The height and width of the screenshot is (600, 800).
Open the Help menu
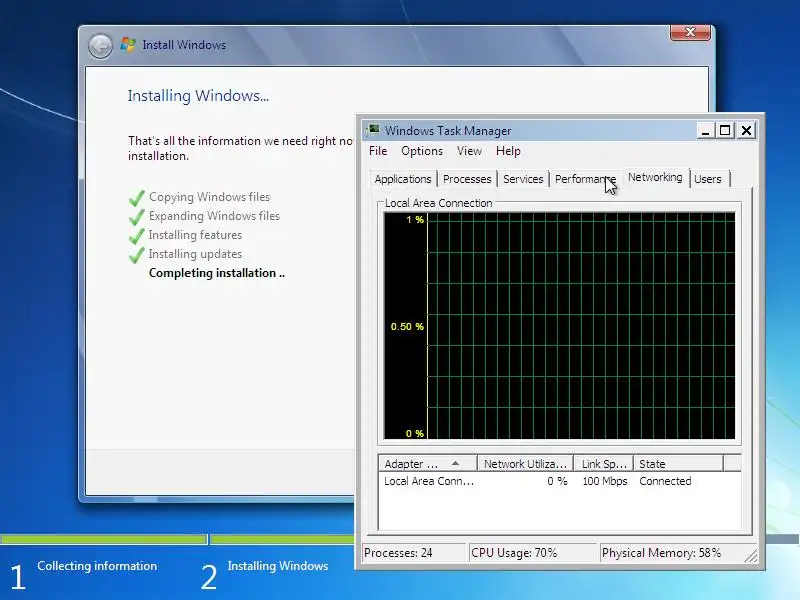pos(508,151)
